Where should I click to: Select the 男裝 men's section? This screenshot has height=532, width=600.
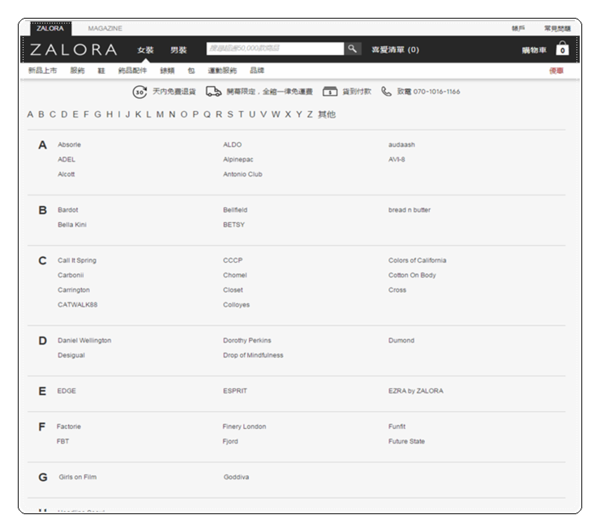[x=178, y=50]
